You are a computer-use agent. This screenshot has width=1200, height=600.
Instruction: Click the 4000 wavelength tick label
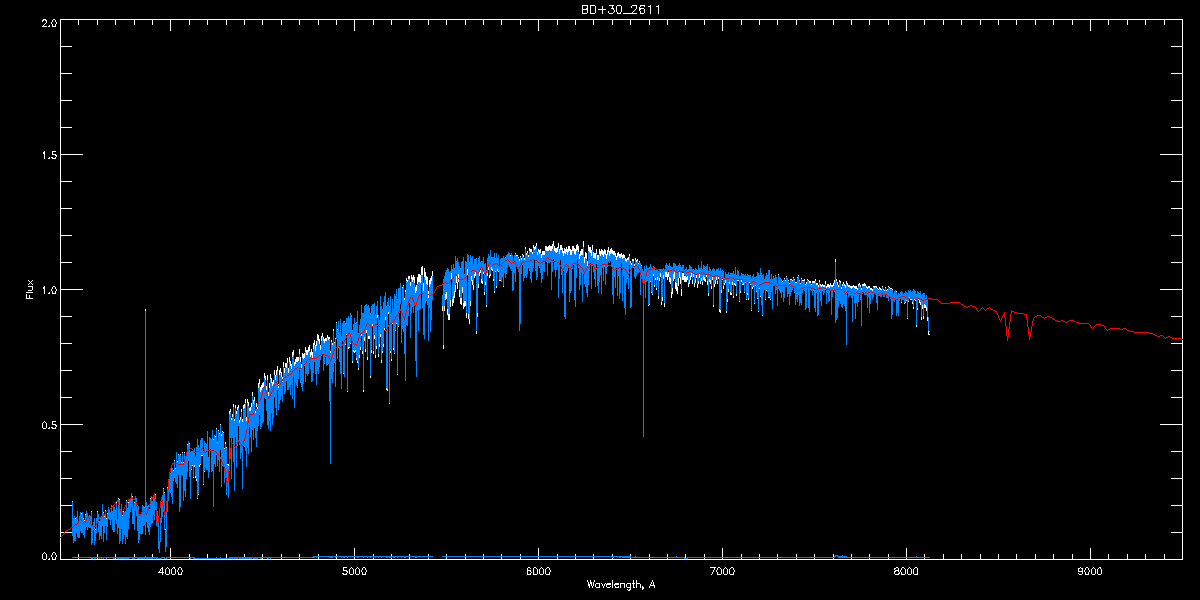[x=170, y=572]
